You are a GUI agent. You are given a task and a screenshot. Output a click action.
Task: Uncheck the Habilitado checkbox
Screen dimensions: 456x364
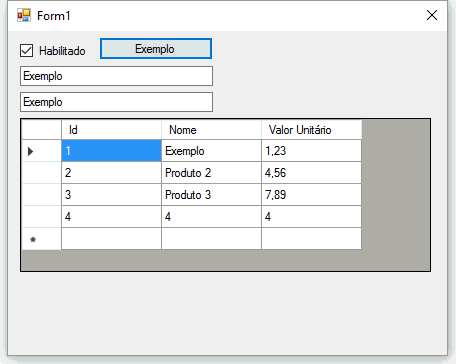pyautogui.click(x=26, y=51)
